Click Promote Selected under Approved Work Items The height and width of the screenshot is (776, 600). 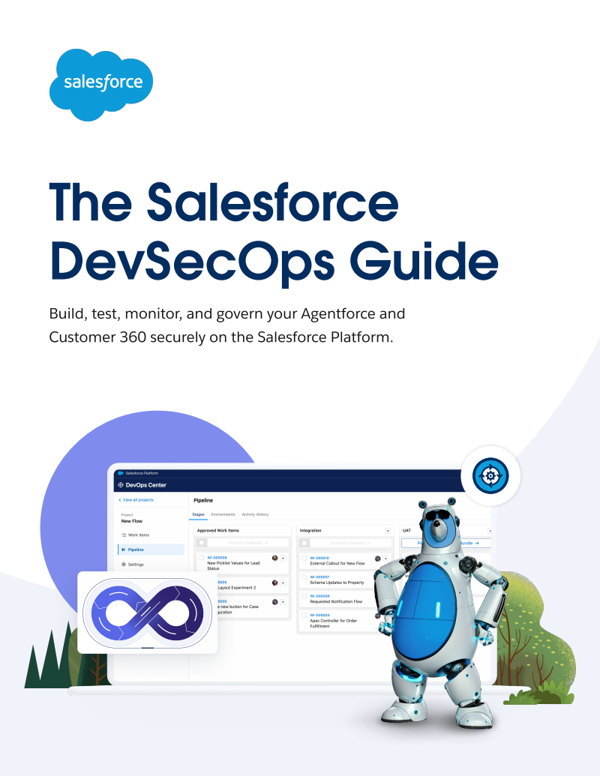248,543
